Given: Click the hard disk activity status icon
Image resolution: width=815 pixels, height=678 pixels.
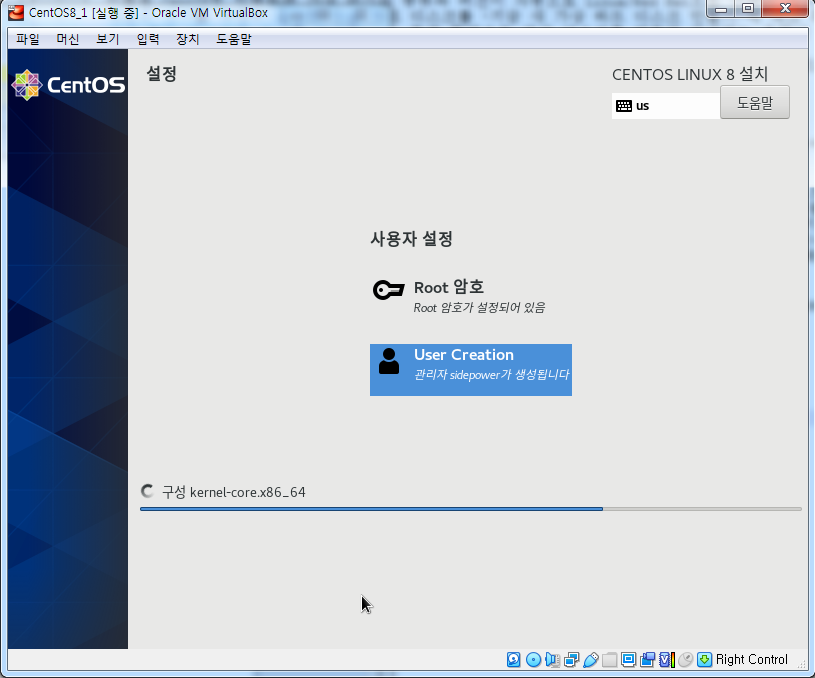Looking at the screenshot, I should pos(514,660).
